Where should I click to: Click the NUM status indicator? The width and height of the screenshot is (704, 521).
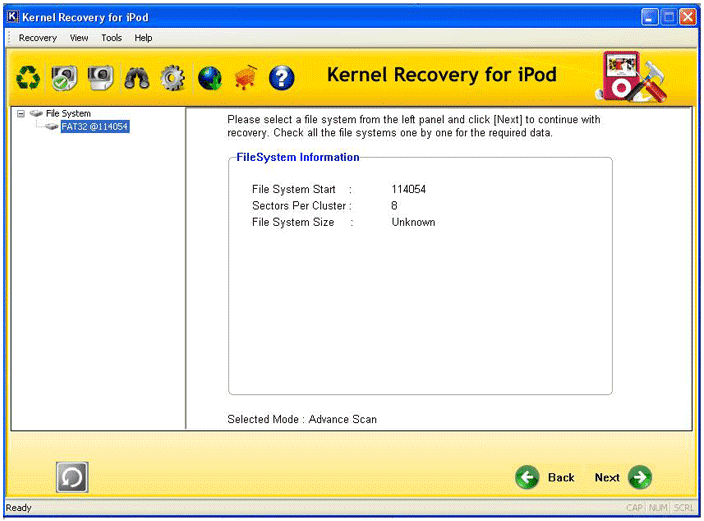pyautogui.click(x=658, y=508)
